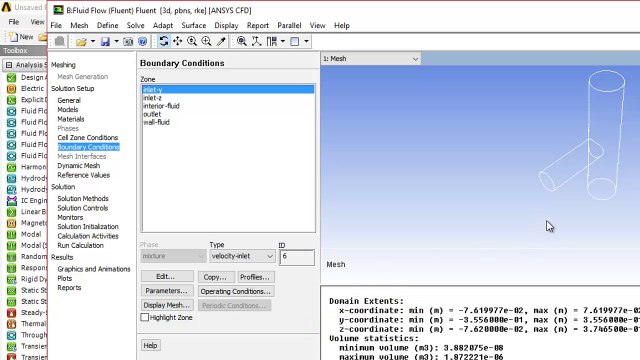This screenshot has height=360, width=640.
Task: Open the Solve menu
Action: 136,25
